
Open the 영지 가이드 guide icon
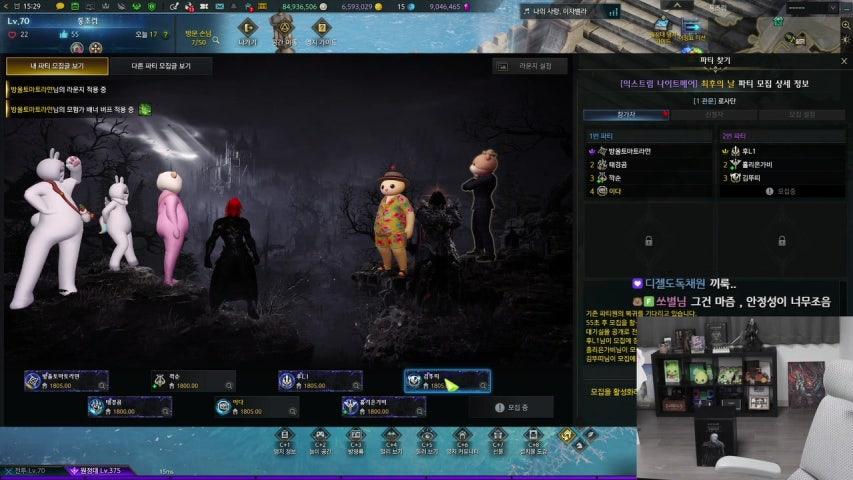pyautogui.click(x=322, y=28)
